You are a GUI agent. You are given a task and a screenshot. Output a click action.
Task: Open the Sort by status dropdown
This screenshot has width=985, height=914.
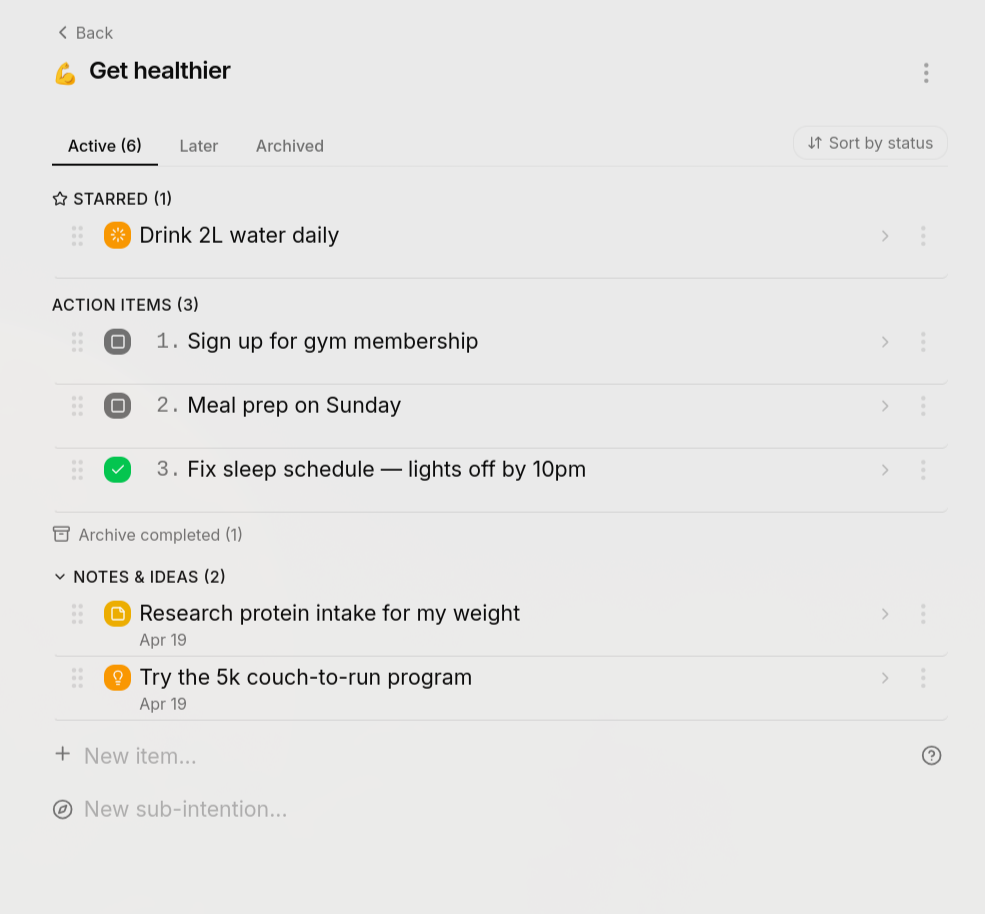(x=870, y=143)
